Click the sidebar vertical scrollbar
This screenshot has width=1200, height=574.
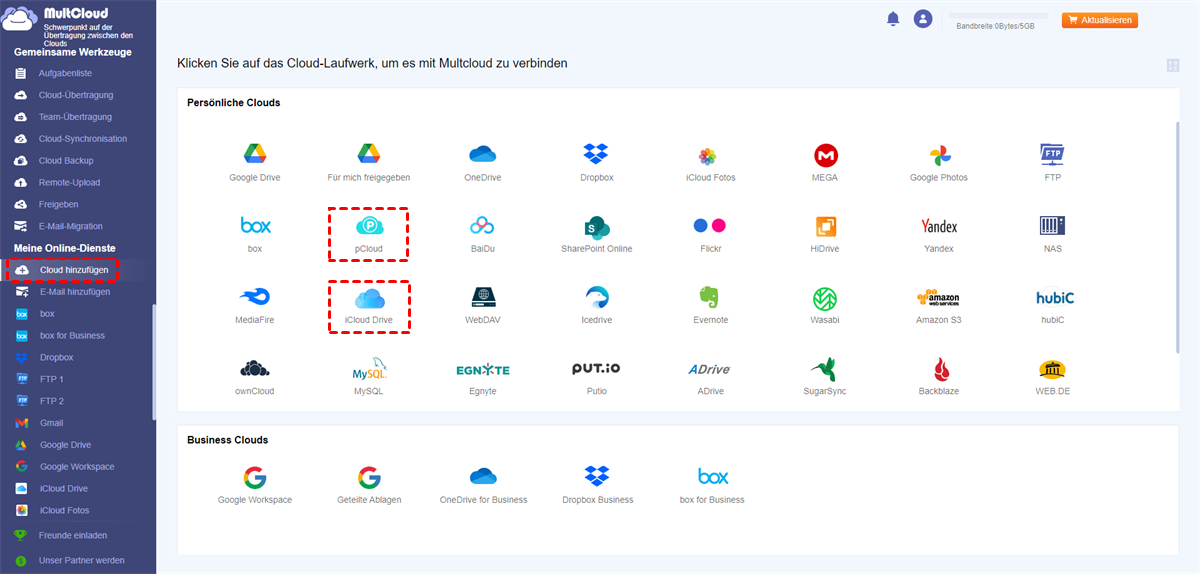point(153,362)
